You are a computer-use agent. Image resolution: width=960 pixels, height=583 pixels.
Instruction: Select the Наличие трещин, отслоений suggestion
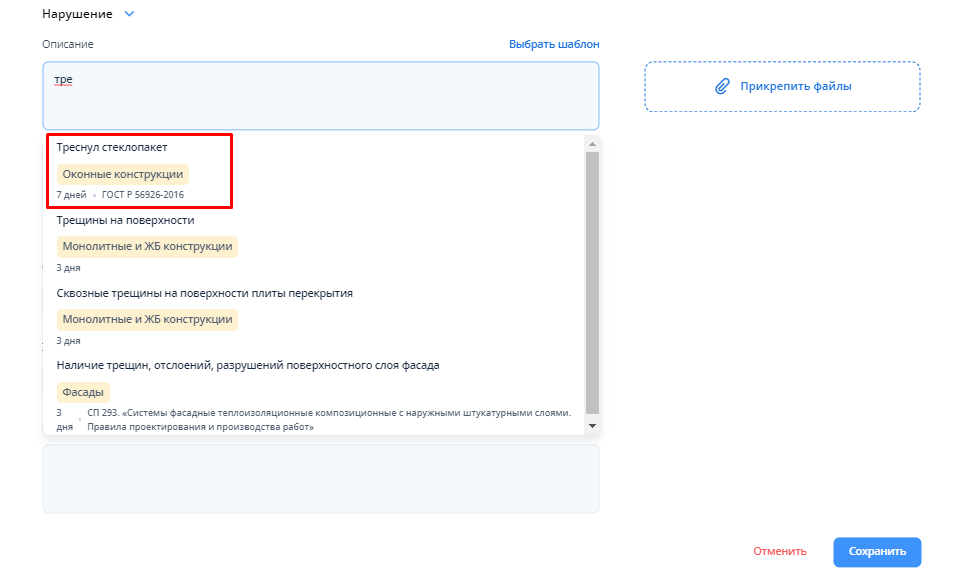coord(248,365)
